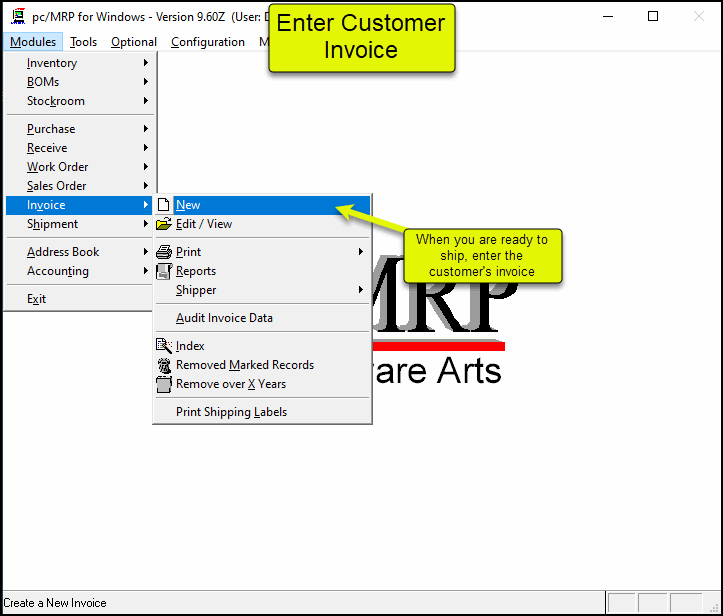723x616 pixels.
Task: Open the Optional menu
Action: 134,42
